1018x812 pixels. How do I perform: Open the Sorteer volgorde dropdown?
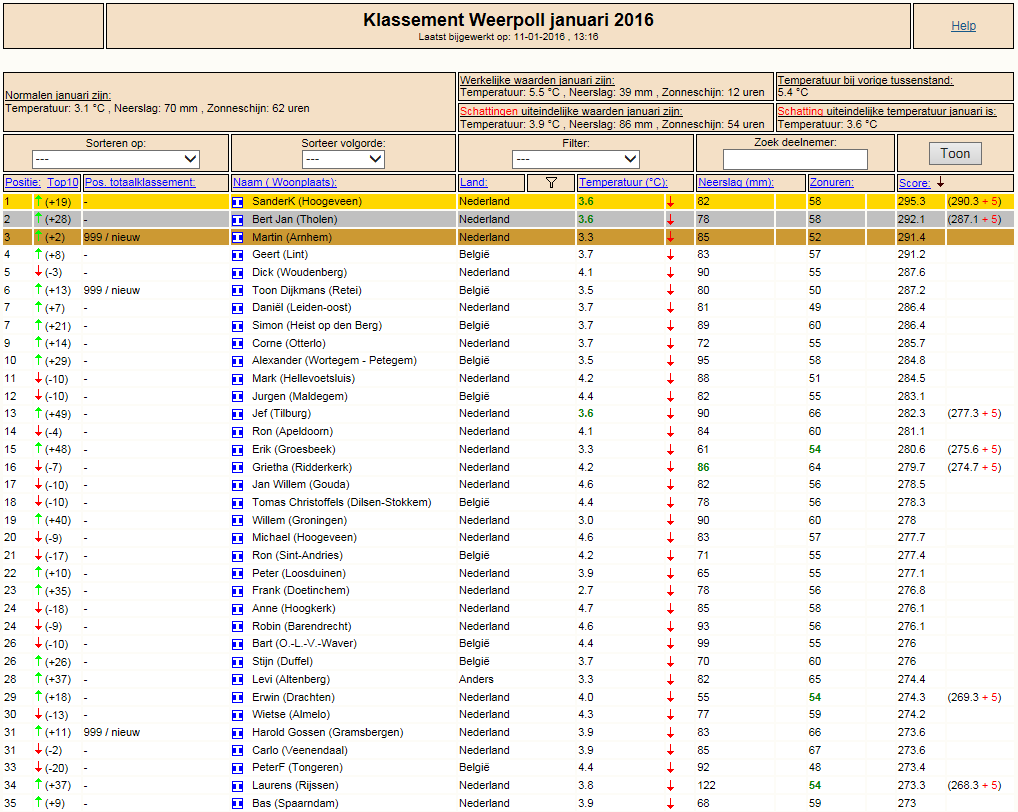[343, 159]
